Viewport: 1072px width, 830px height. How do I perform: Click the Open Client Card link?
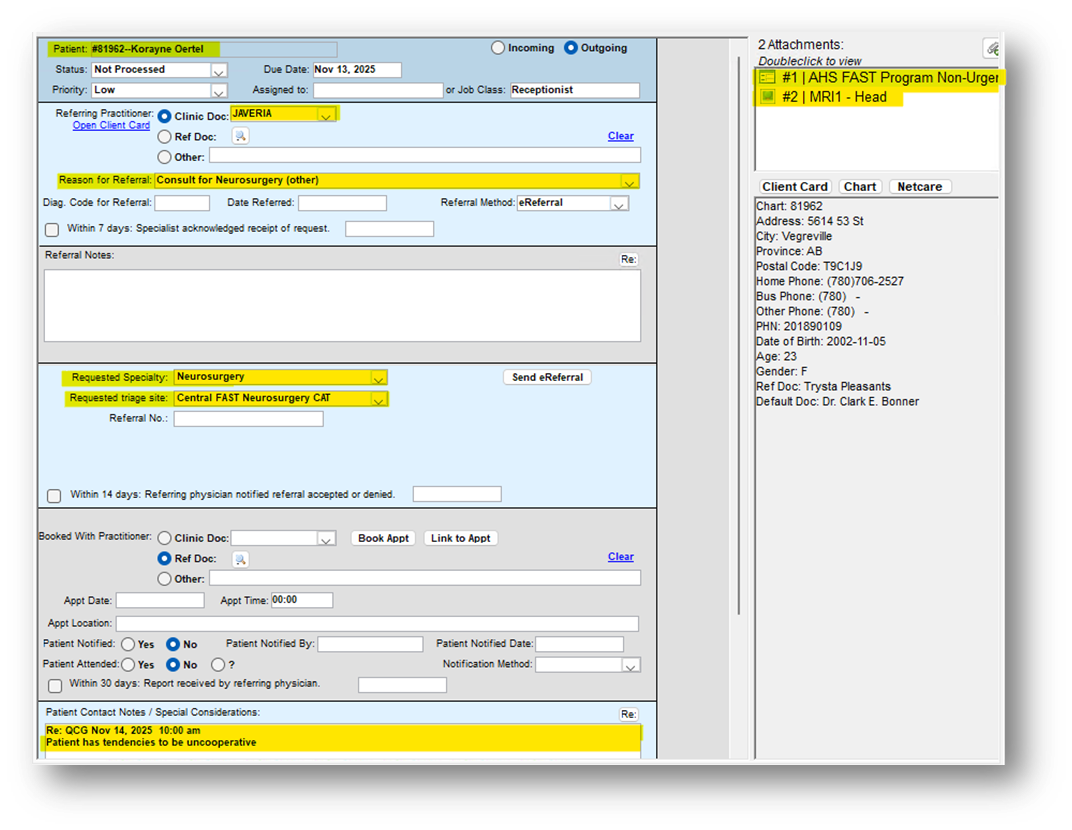(x=111, y=126)
